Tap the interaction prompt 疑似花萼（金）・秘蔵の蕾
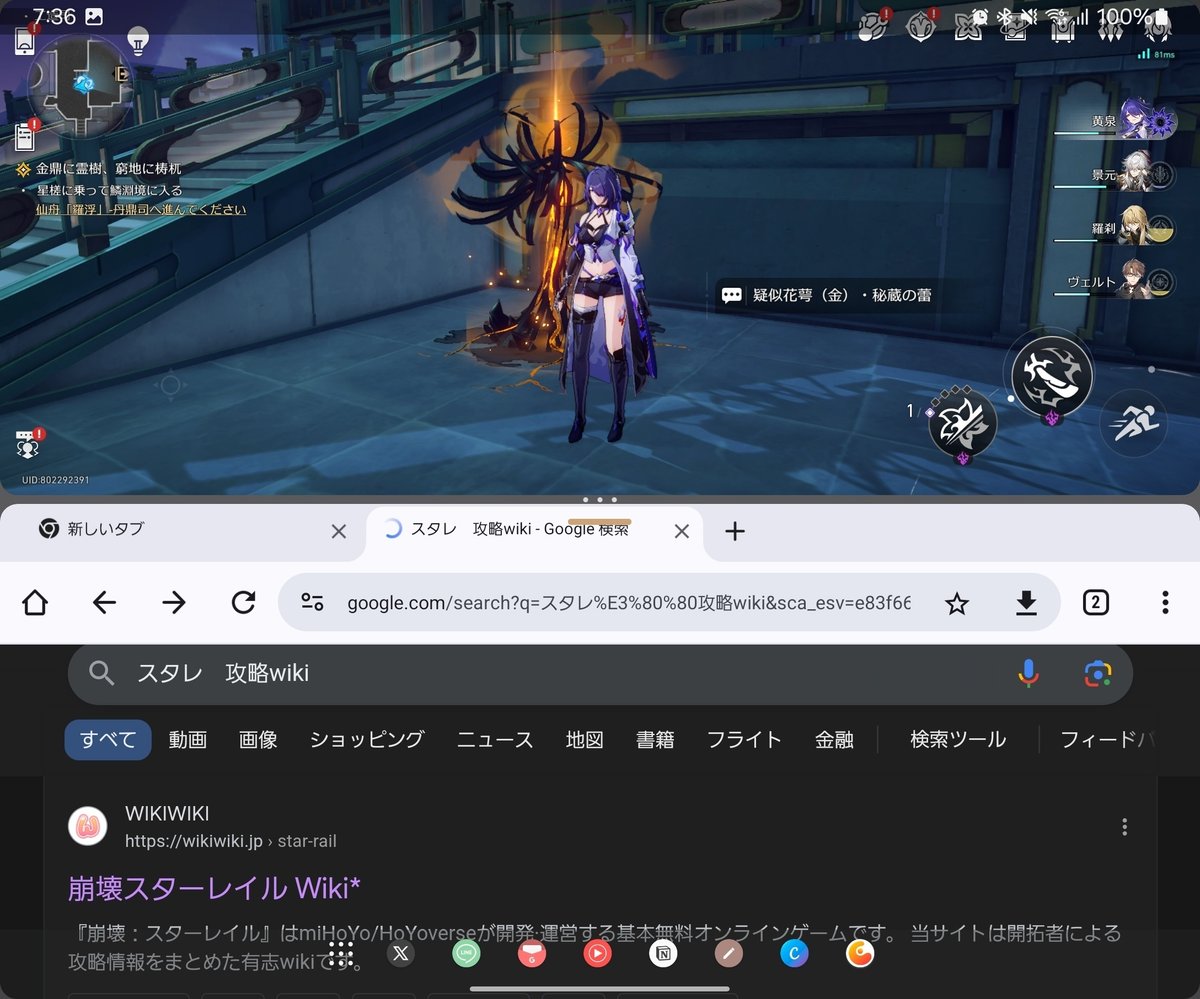 (826, 295)
